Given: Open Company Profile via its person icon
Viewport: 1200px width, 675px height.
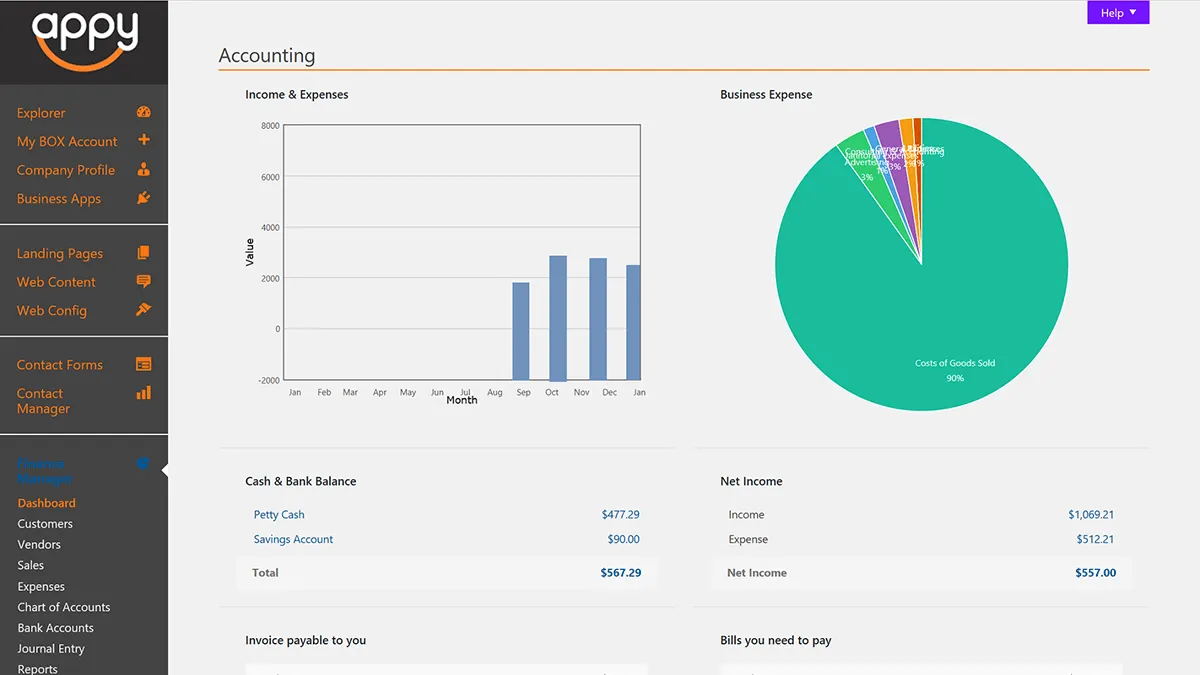Looking at the screenshot, I should click(x=143, y=169).
